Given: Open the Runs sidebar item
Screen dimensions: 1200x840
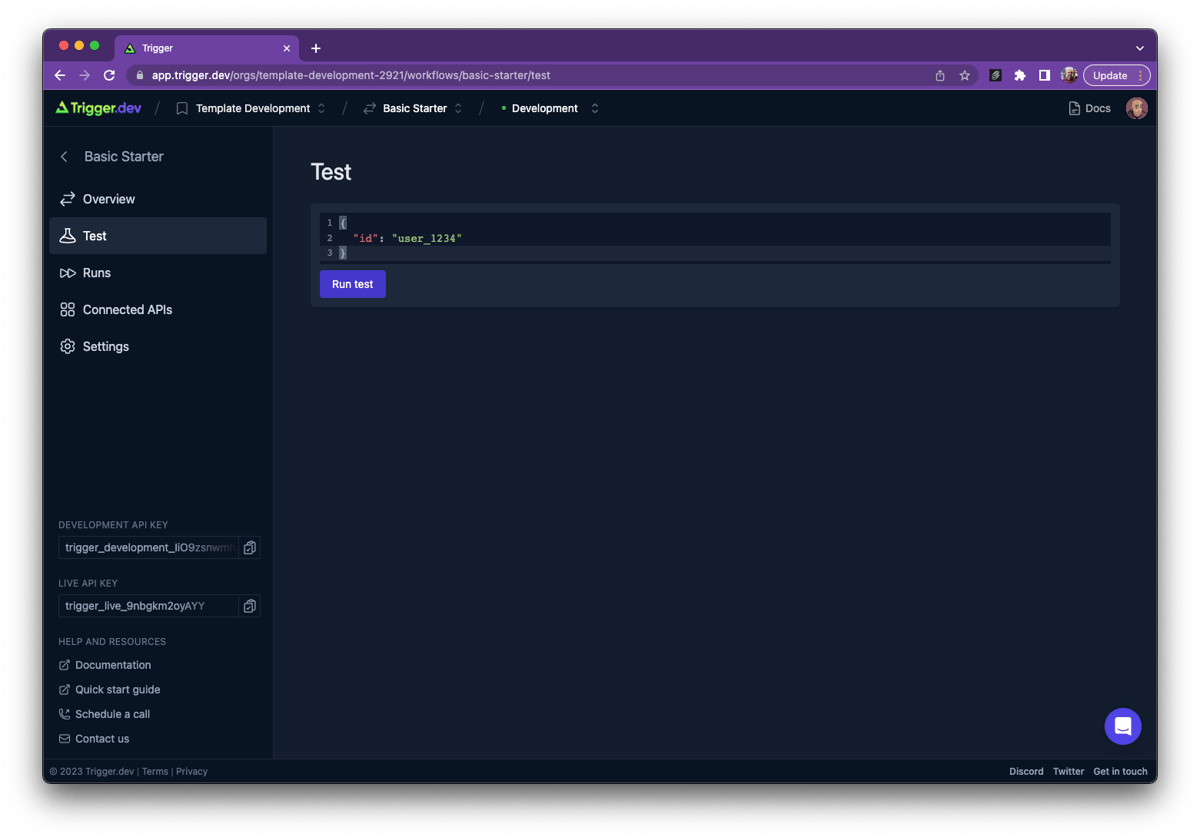Looking at the screenshot, I should tap(158, 273).
